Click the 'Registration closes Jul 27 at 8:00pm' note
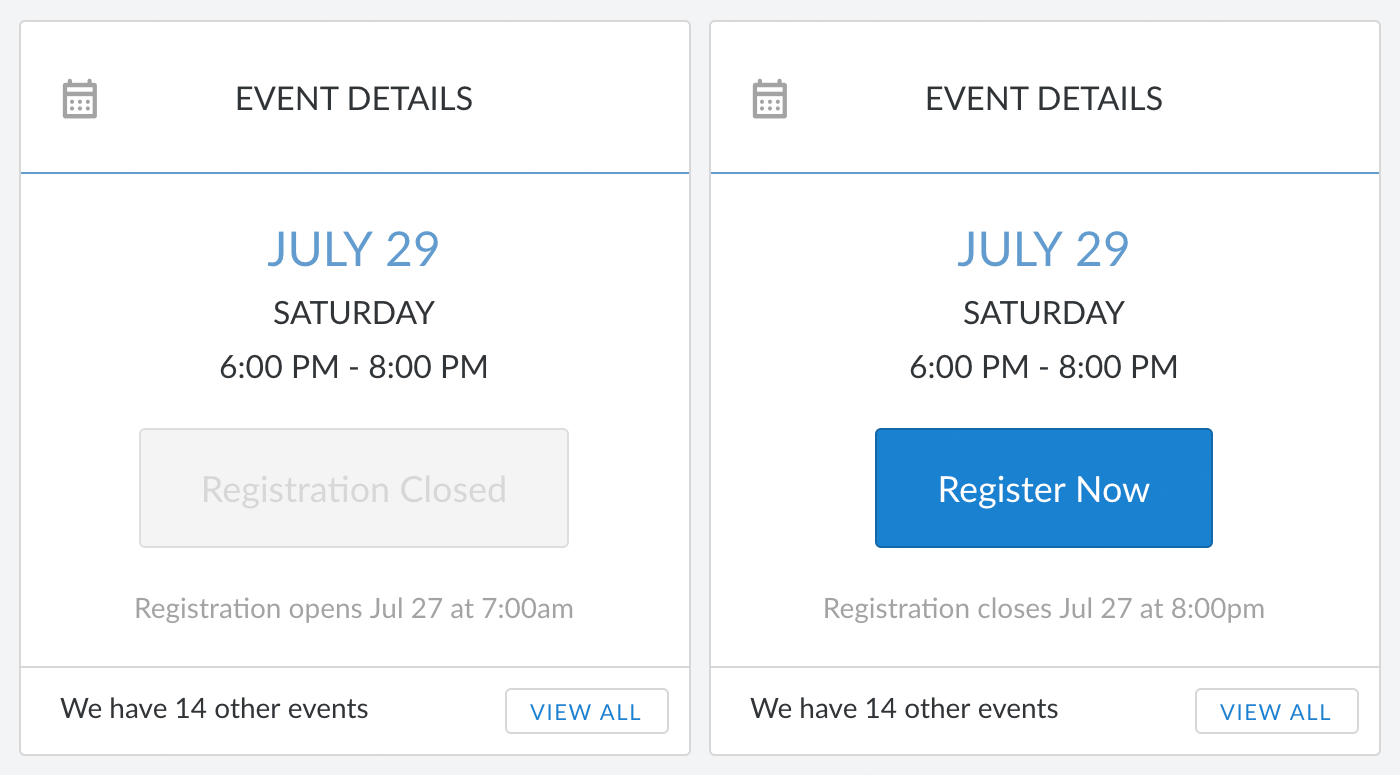 1044,608
